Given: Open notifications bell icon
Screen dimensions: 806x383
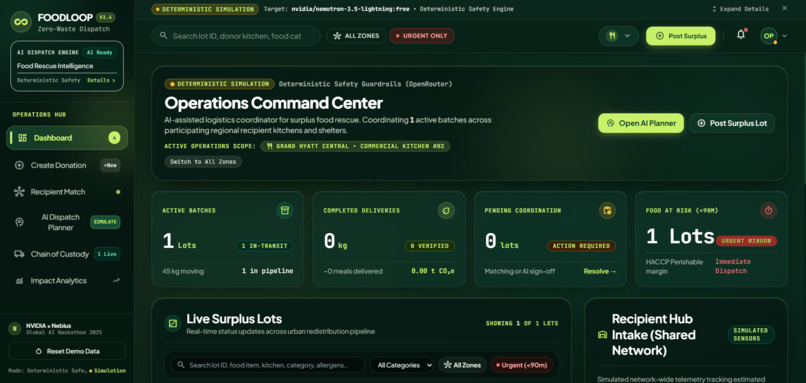Looking at the screenshot, I should pyautogui.click(x=741, y=35).
